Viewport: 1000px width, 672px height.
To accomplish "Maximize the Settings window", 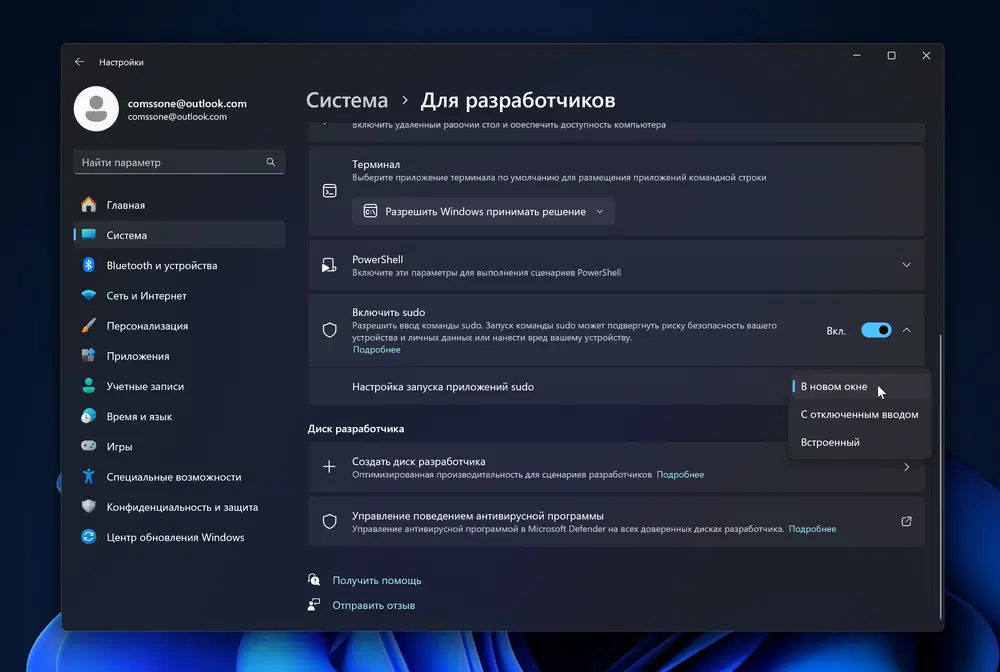I will [892, 55].
